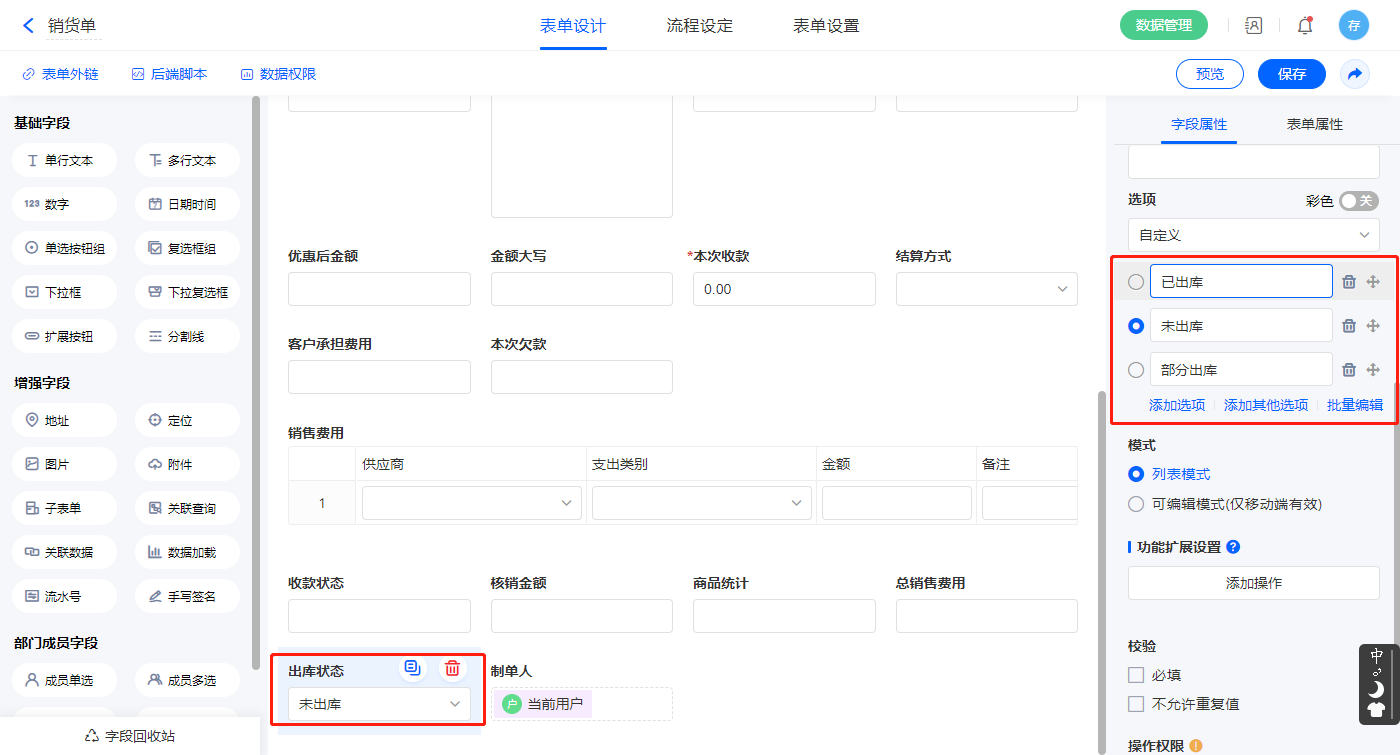Click the help icon beside 功能扩展设置
The width and height of the screenshot is (1400, 755).
tap(1233, 547)
